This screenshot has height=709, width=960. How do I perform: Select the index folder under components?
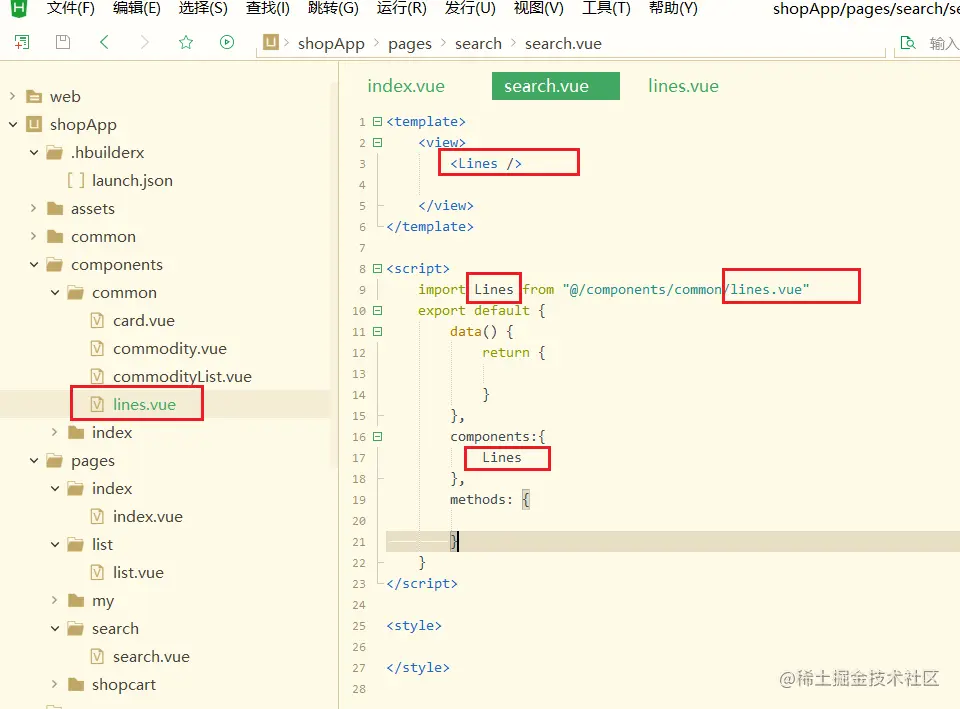tap(112, 433)
